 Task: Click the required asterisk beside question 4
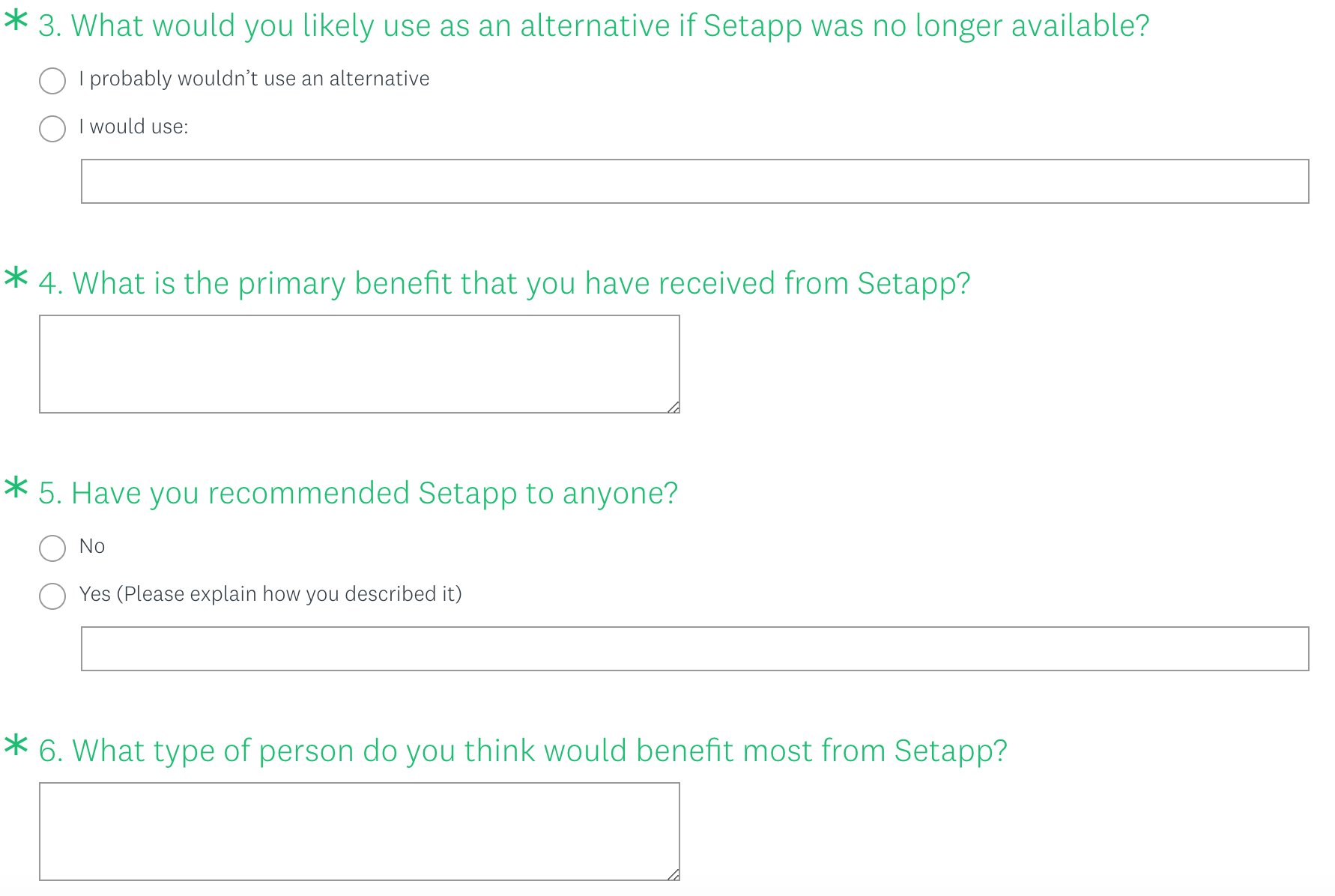[x=16, y=279]
